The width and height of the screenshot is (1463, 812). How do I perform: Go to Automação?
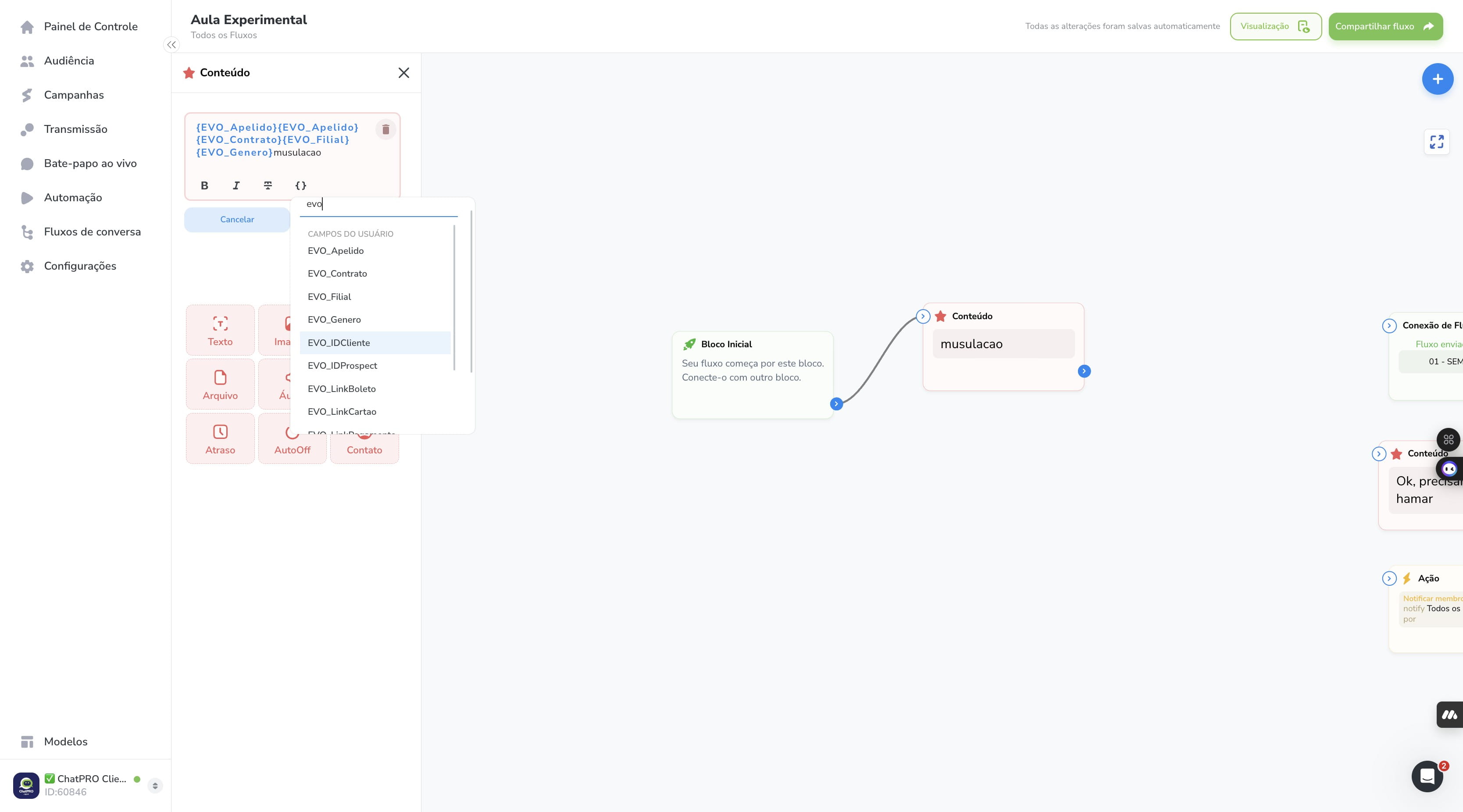61,198
